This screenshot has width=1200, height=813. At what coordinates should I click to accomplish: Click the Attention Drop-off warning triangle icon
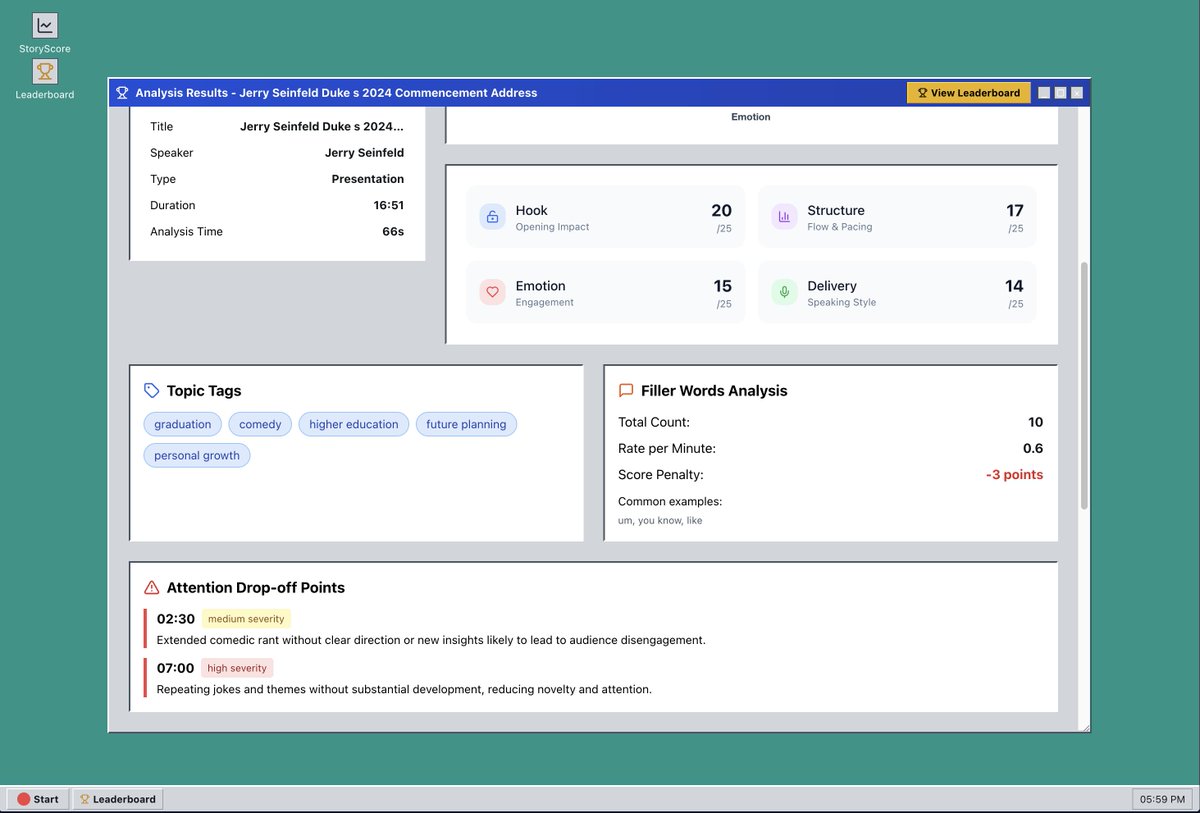click(x=152, y=588)
